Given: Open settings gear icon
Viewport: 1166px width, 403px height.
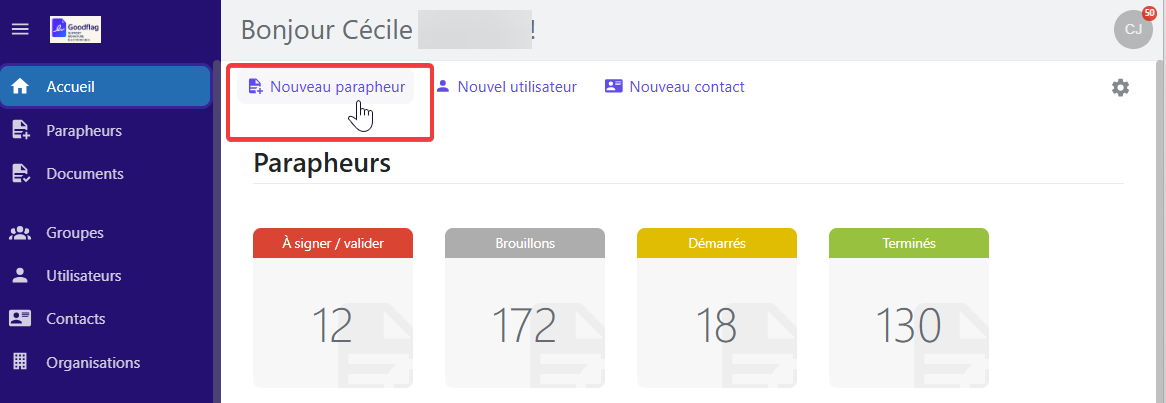Looking at the screenshot, I should (1120, 88).
